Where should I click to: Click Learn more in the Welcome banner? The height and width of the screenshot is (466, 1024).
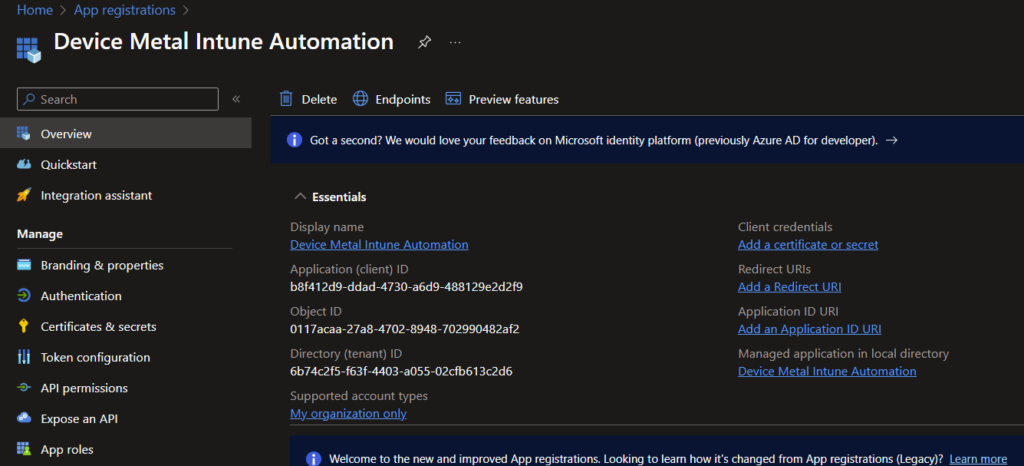pyautogui.click(x=978, y=459)
